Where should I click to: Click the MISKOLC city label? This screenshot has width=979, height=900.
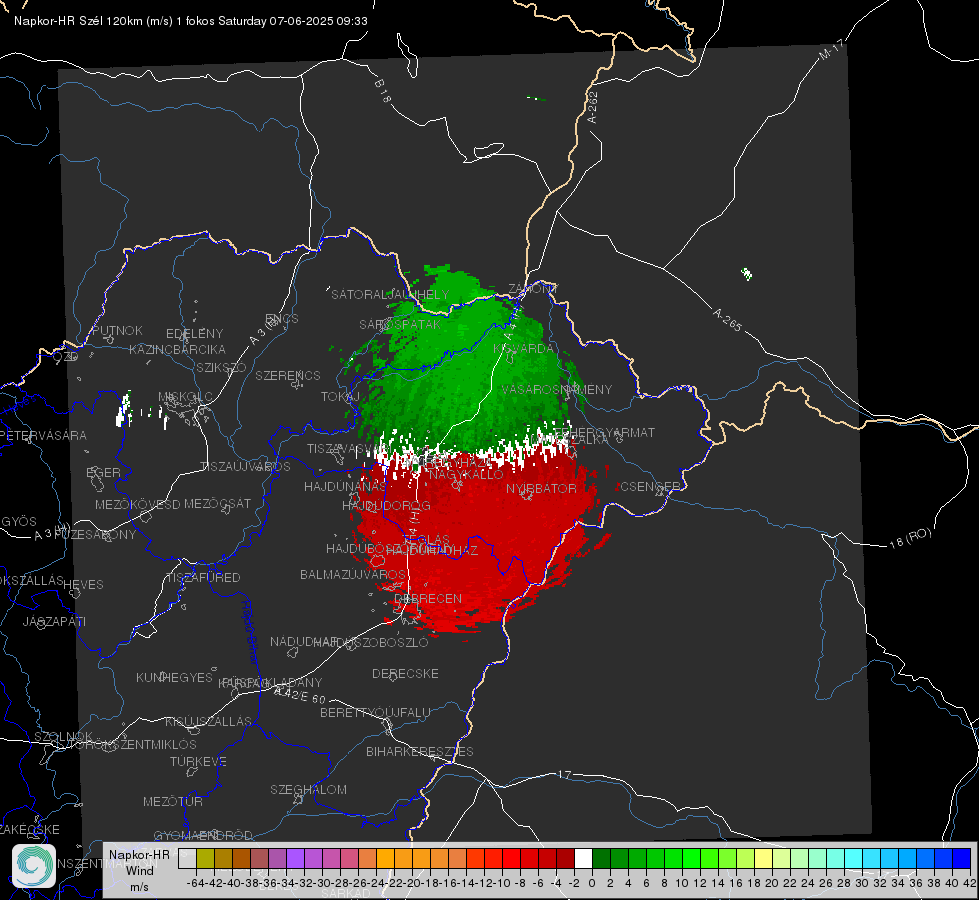click(185, 397)
